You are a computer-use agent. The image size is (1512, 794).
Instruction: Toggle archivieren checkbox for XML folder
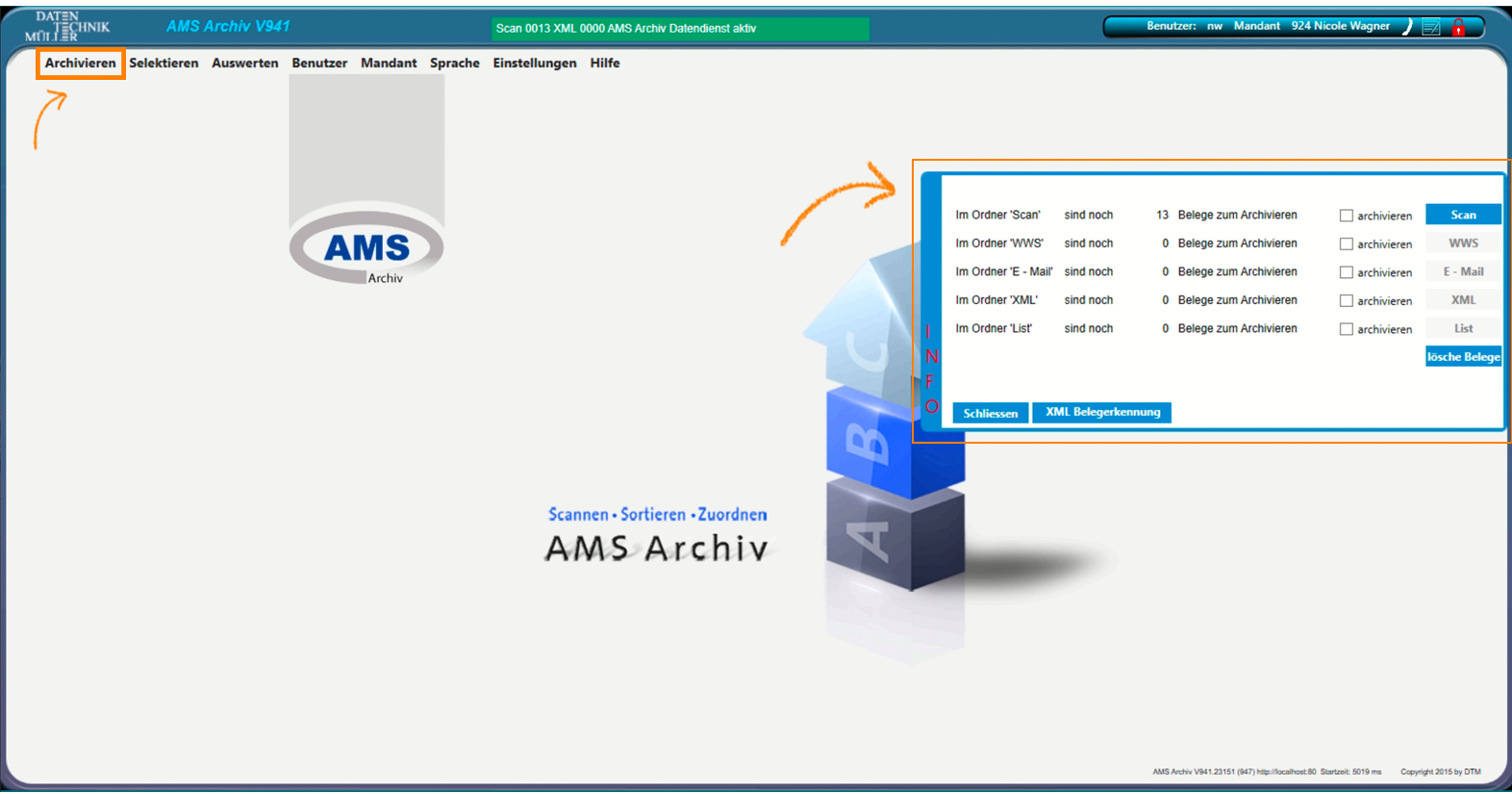point(1347,301)
